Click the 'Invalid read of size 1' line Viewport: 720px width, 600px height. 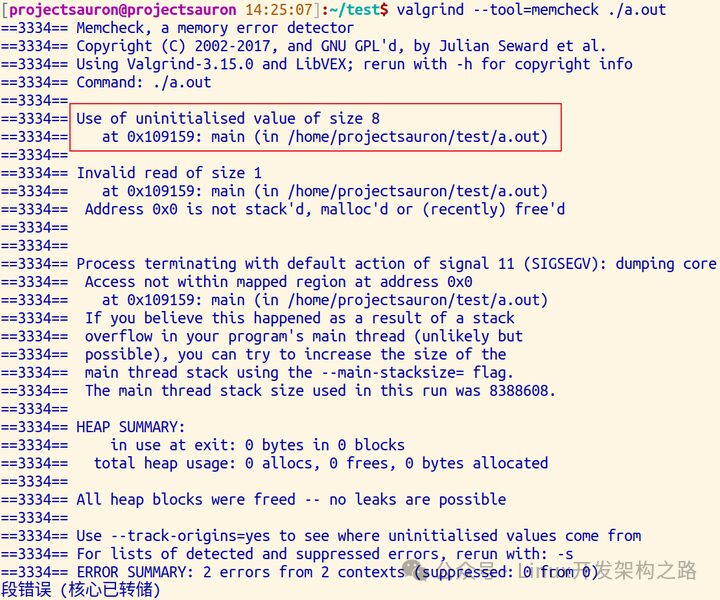pyautogui.click(x=169, y=173)
